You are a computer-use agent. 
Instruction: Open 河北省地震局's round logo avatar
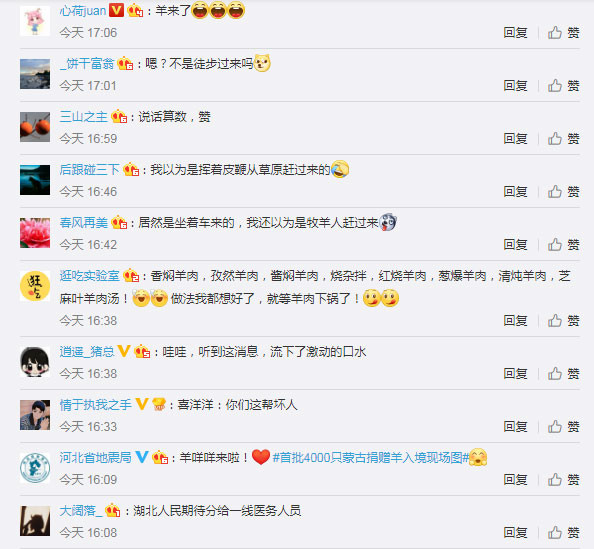35,468
